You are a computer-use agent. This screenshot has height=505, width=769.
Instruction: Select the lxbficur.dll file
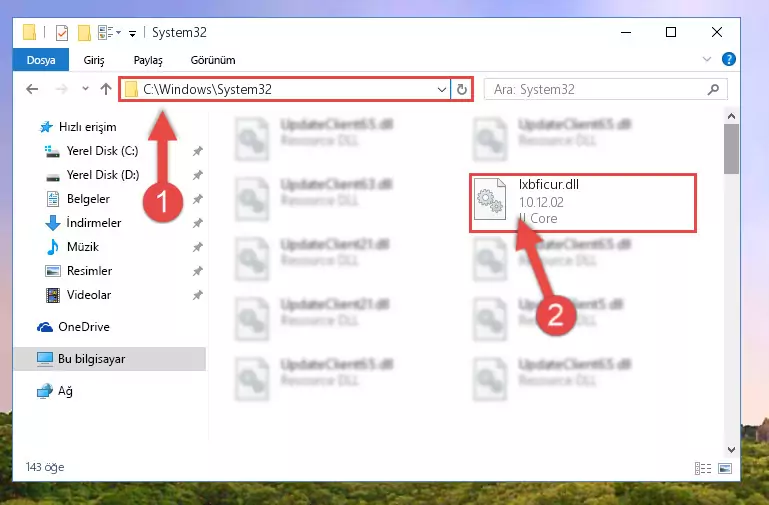point(583,202)
